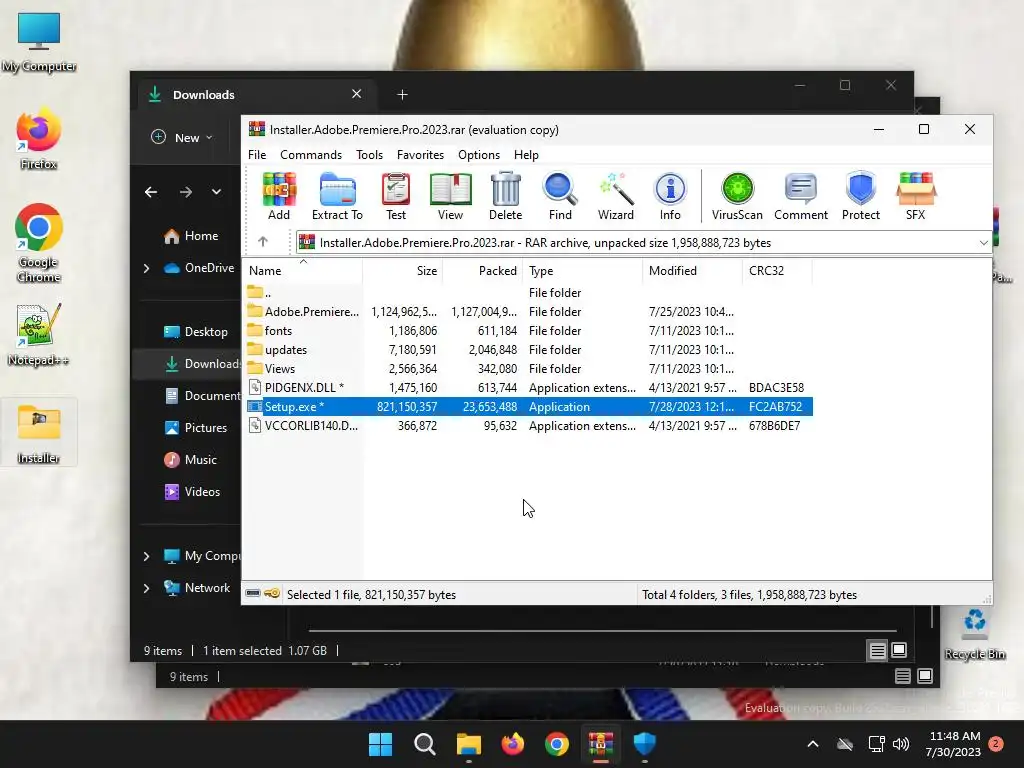Viewport: 1024px width, 768px height.
Task: Select the Views folder
Action: (529, 368)
